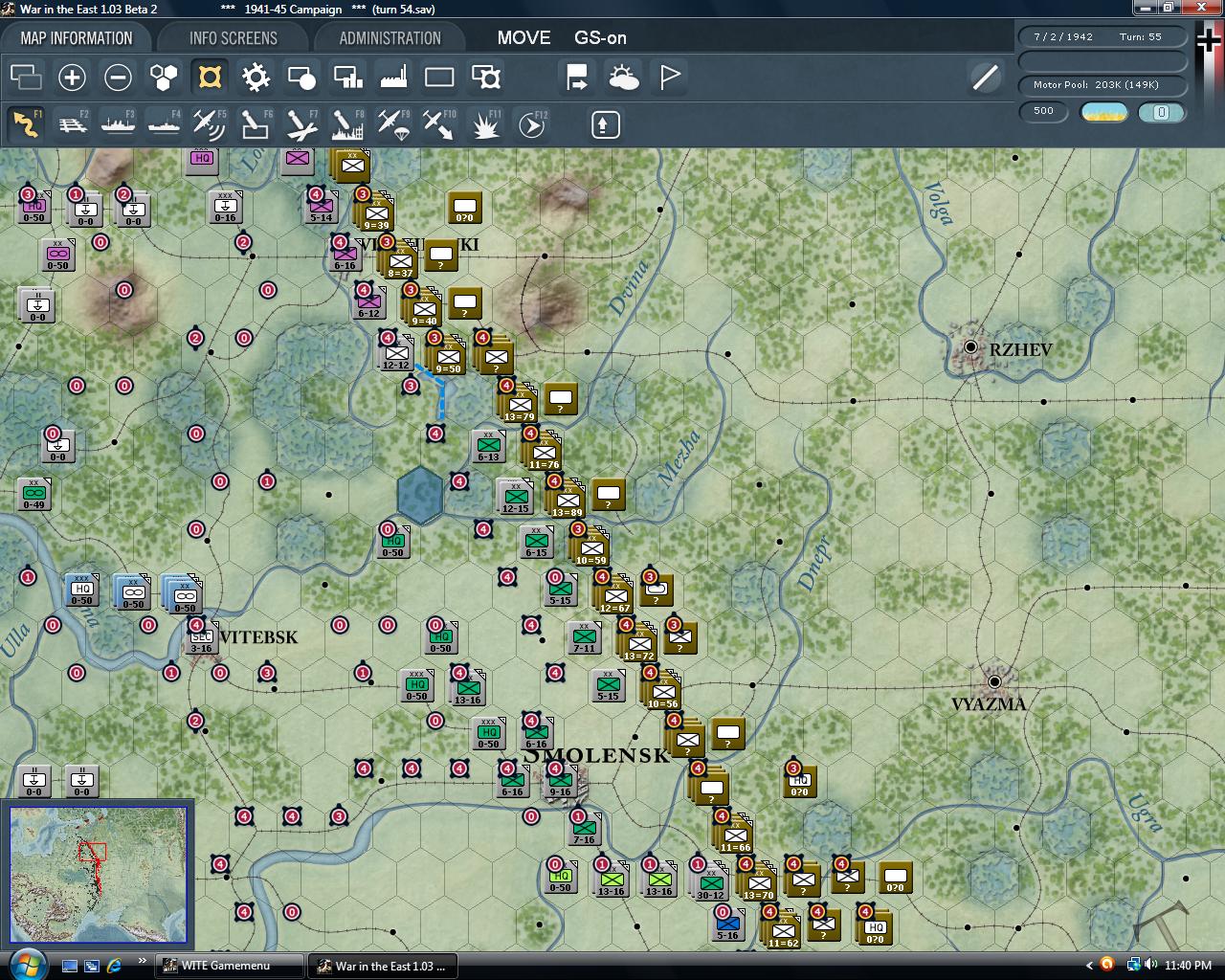Screen dimensions: 1225x980
Task: Select the F2 rail mode icon
Action: [x=72, y=124]
